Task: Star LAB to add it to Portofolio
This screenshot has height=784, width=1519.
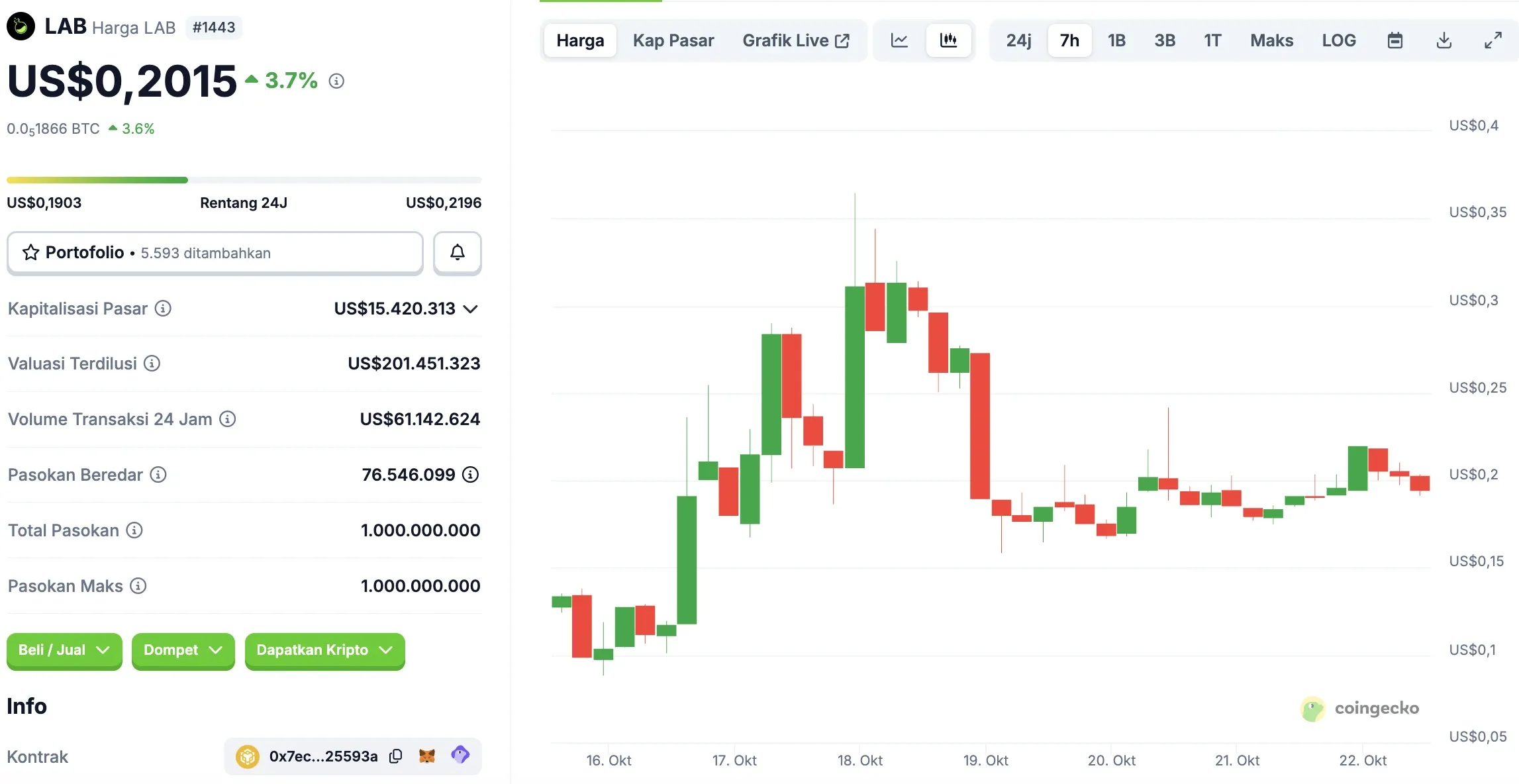Action: [30, 252]
